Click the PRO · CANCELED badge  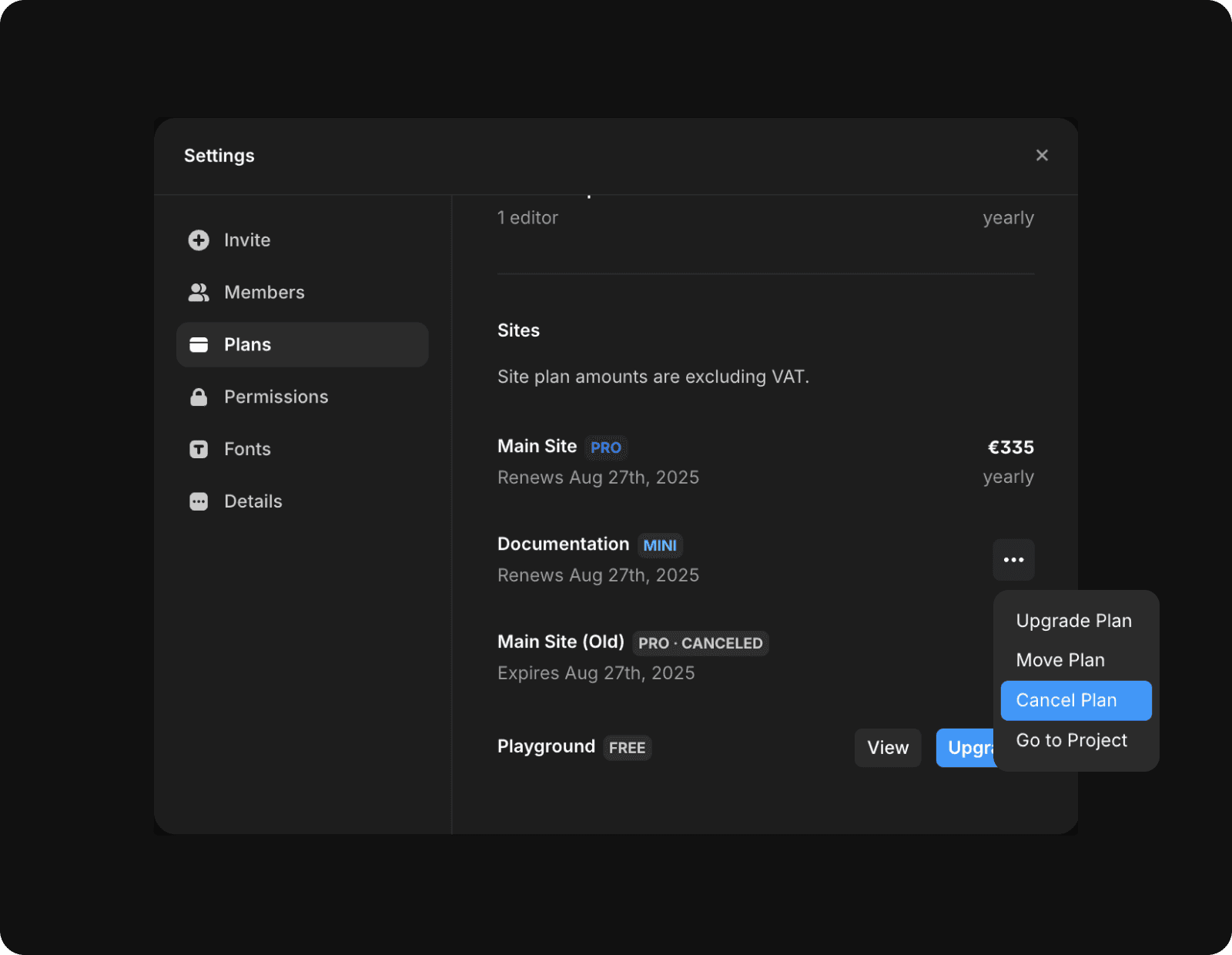[x=700, y=643]
